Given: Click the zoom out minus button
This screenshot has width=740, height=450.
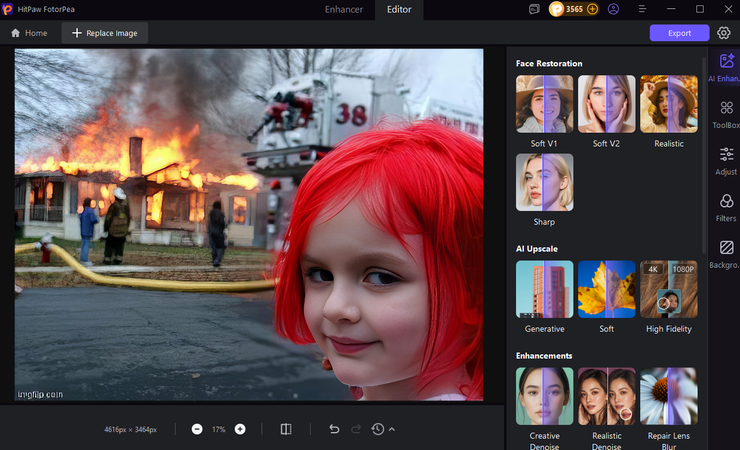Looking at the screenshot, I should pyautogui.click(x=197, y=429).
